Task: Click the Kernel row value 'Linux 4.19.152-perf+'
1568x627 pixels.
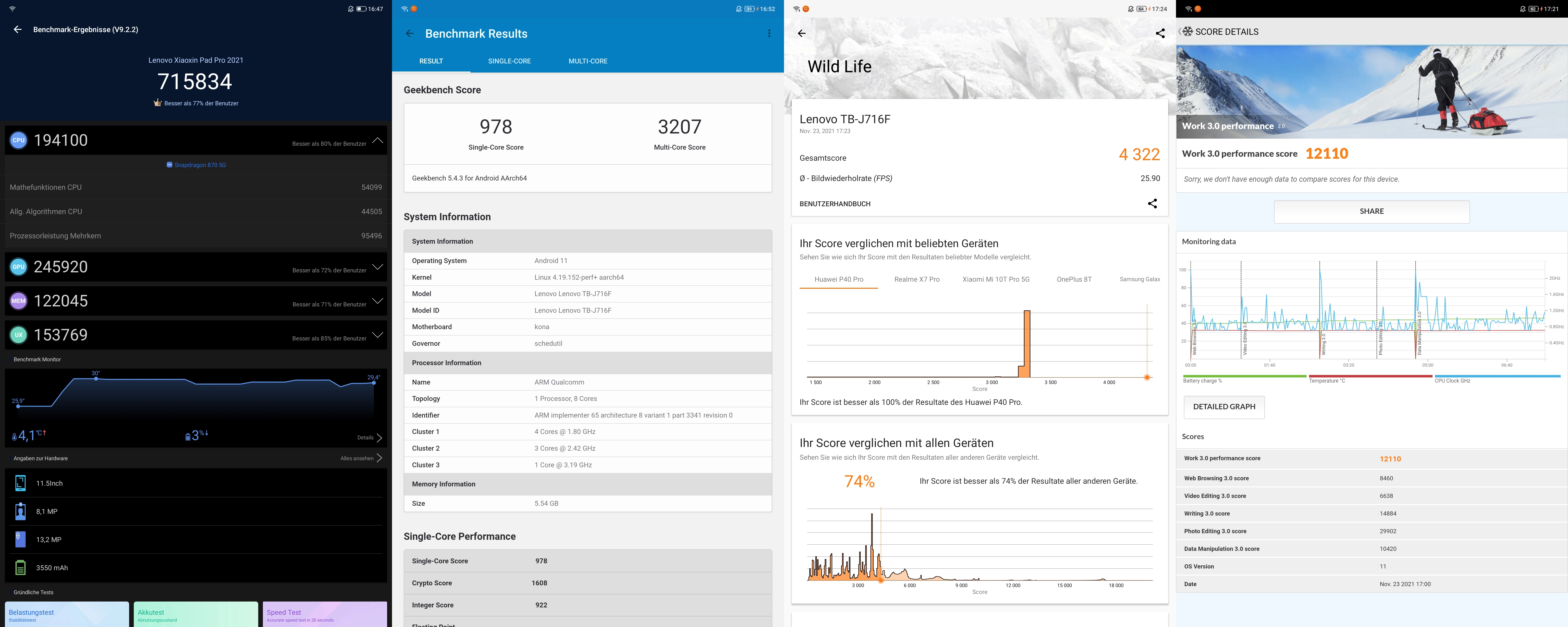Action: tap(579, 277)
